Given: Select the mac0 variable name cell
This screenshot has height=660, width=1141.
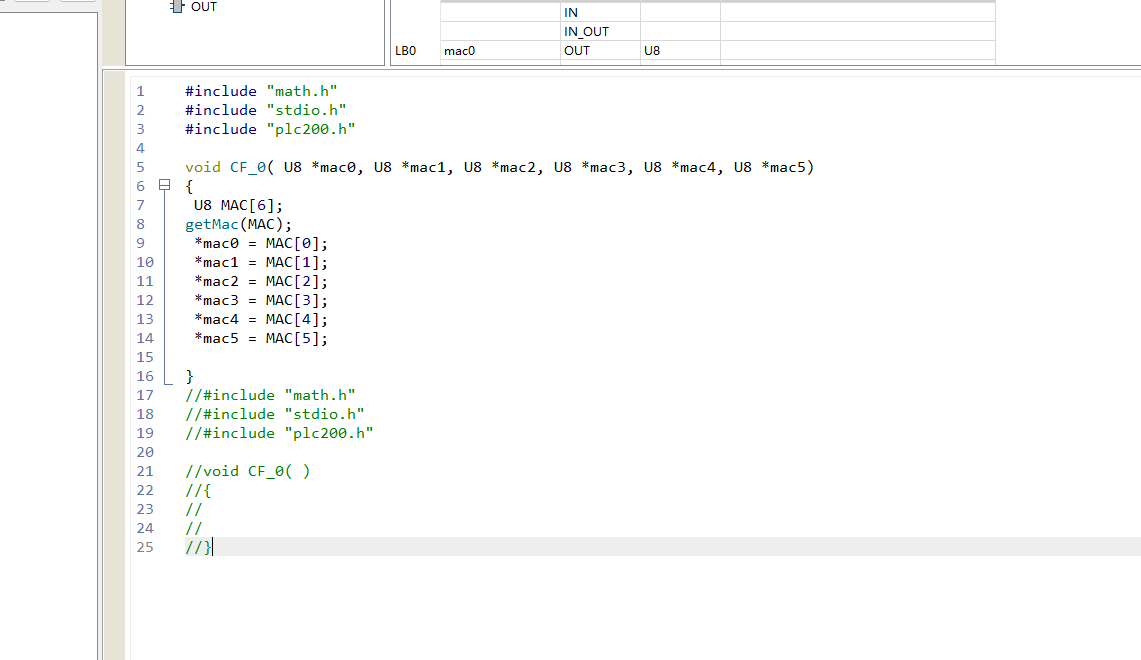Looking at the screenshot, I should [501, 51].
